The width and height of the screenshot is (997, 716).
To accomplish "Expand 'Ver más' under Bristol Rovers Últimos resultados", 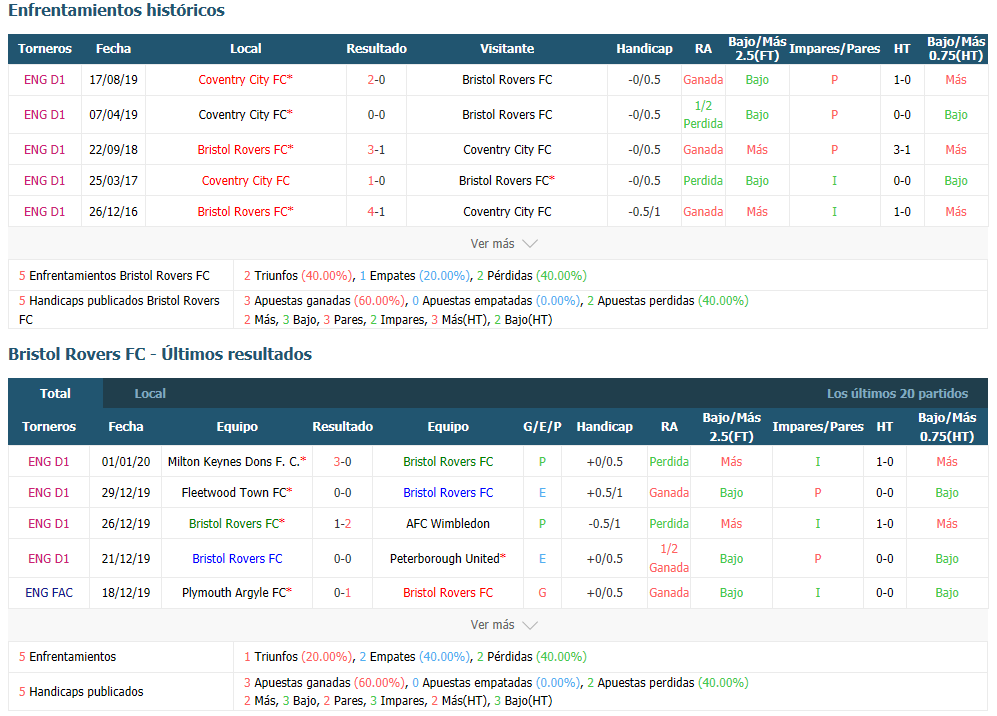I will coord(504,625).
